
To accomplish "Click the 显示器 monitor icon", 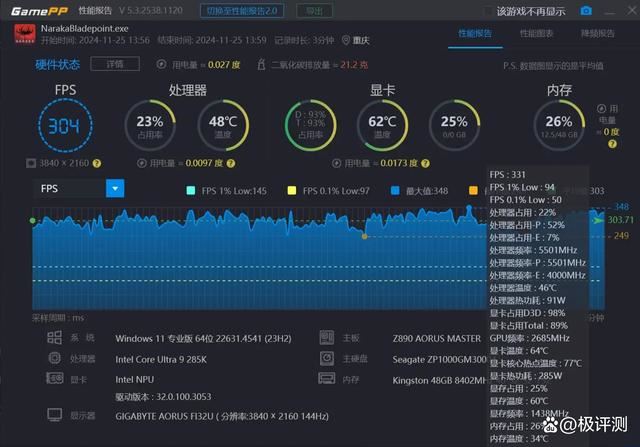I will 55,415.
